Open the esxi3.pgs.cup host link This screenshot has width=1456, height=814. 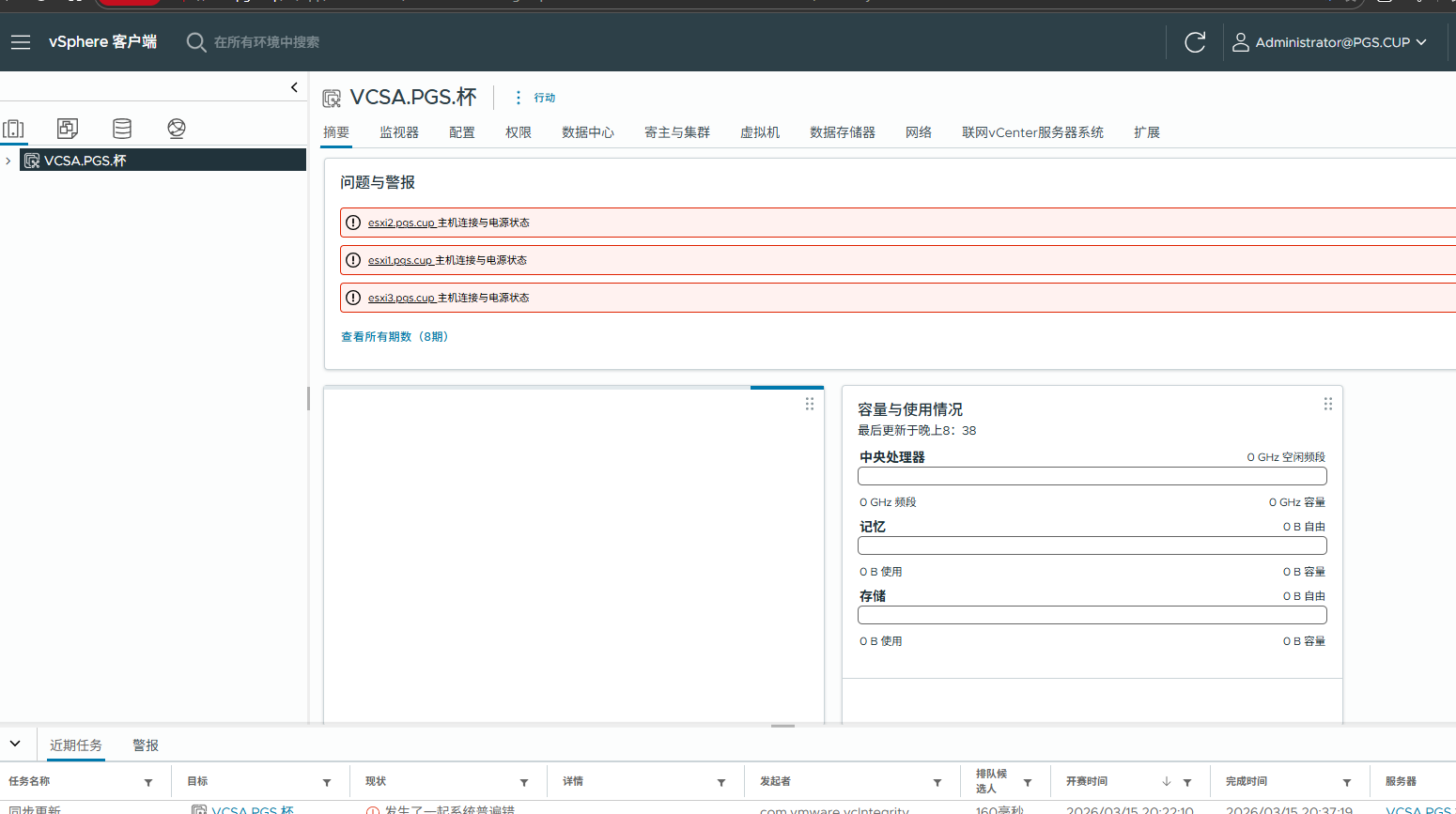click(x=401, y=298)
